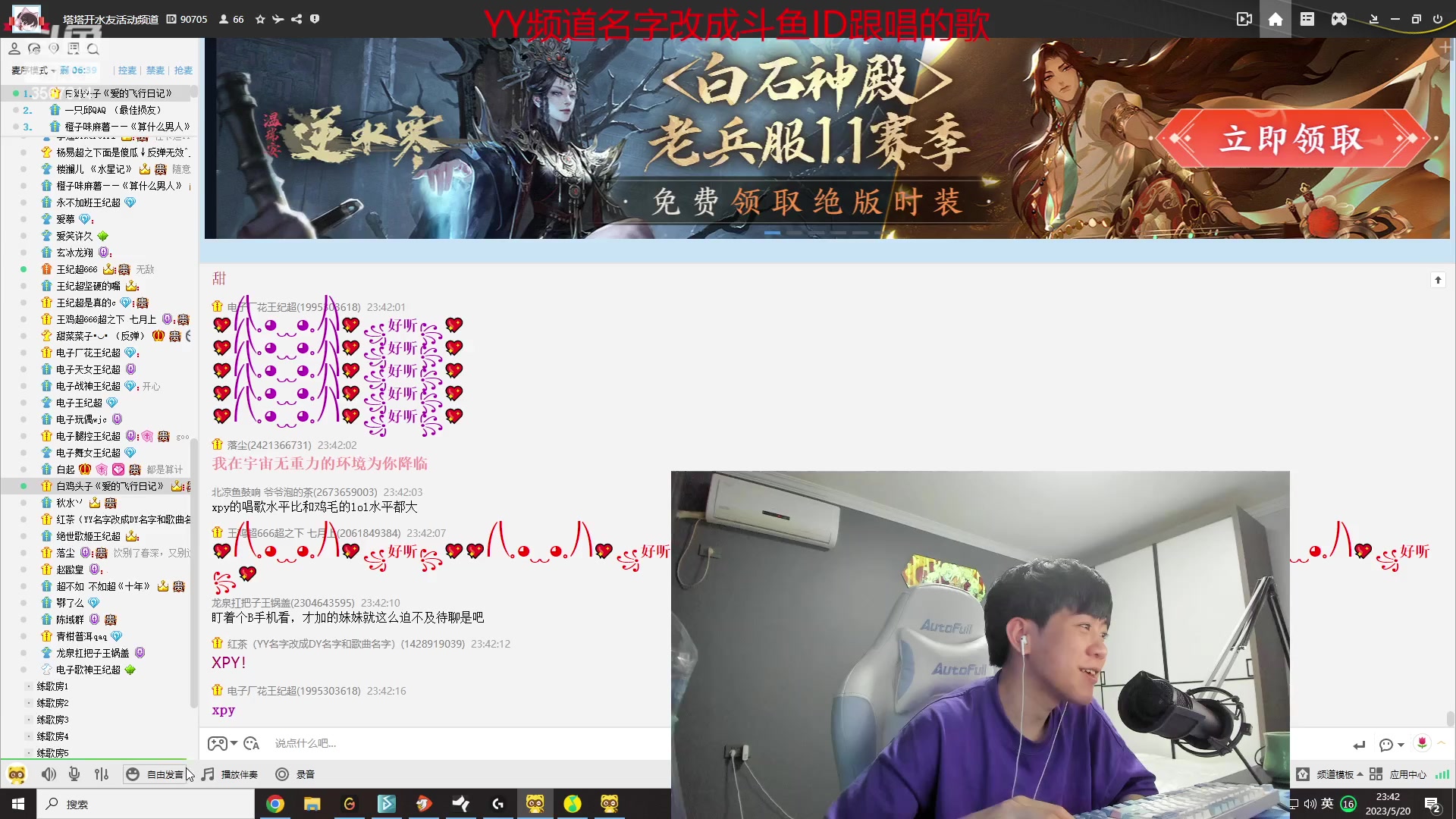Open the 麦序模式 dropdown
Screen dimensions: 1456x819
[x=33, y=71]
